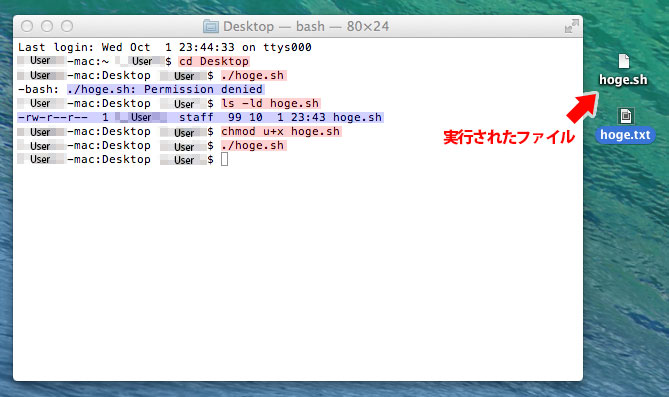669x397 pixels.
Task: Minimize the Terminal window
Action: pyautogui.click(x=47, y=26)
